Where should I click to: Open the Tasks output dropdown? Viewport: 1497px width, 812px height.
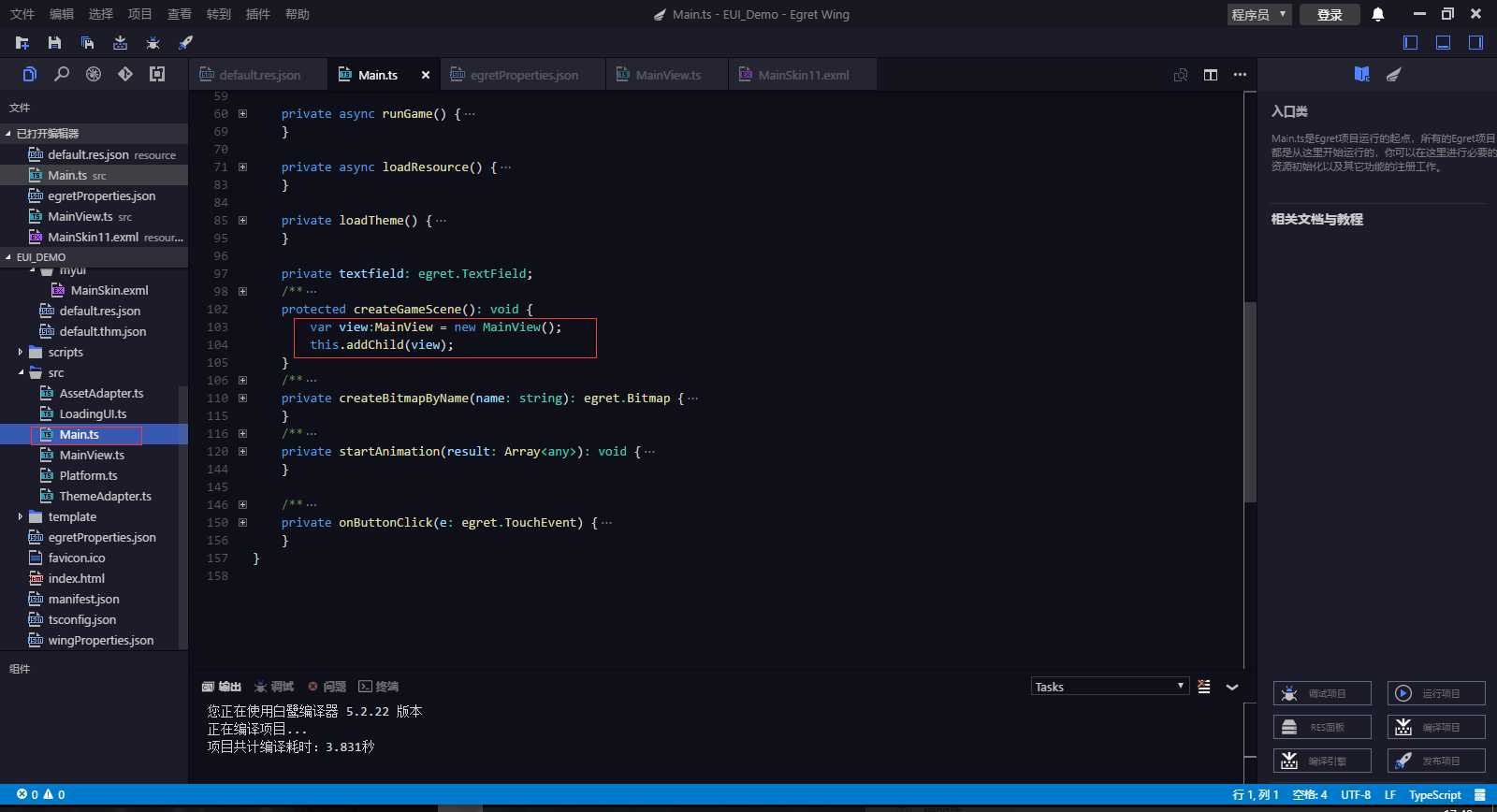tap(1111, 687)
